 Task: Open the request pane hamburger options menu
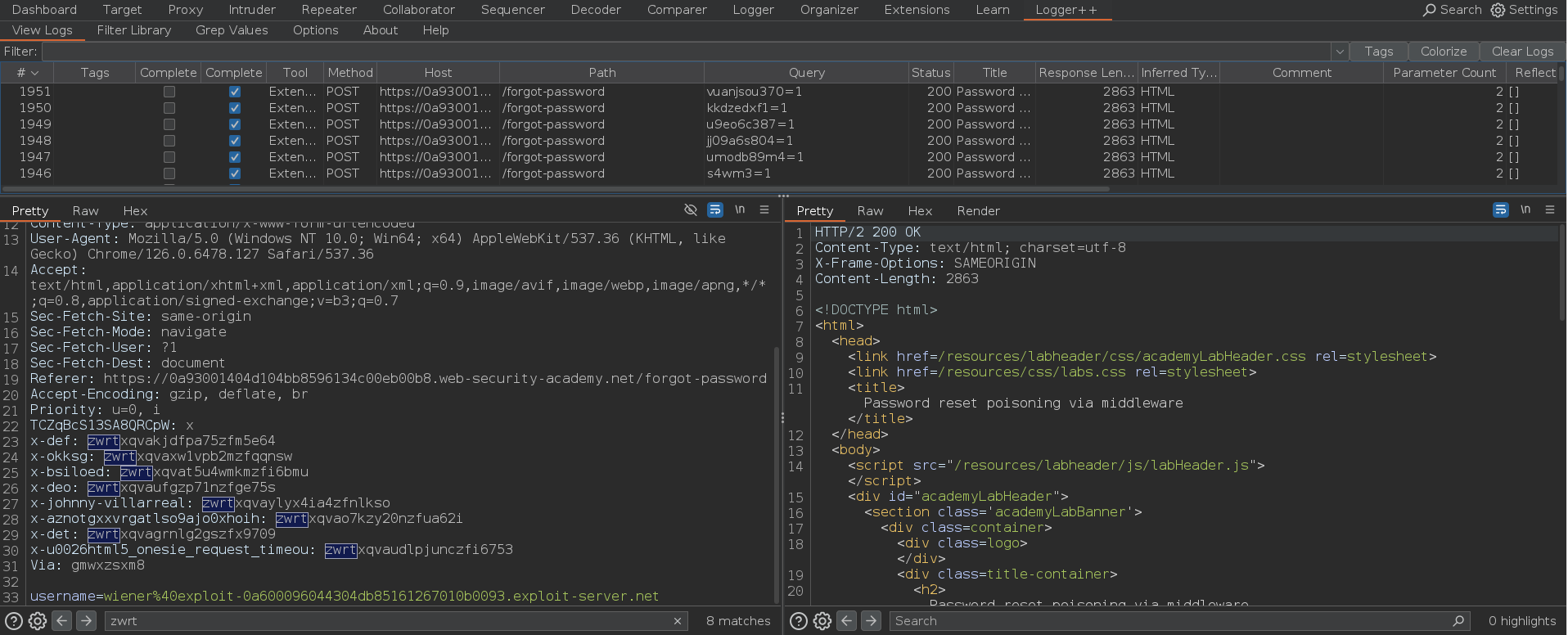(x=764, y=210)
